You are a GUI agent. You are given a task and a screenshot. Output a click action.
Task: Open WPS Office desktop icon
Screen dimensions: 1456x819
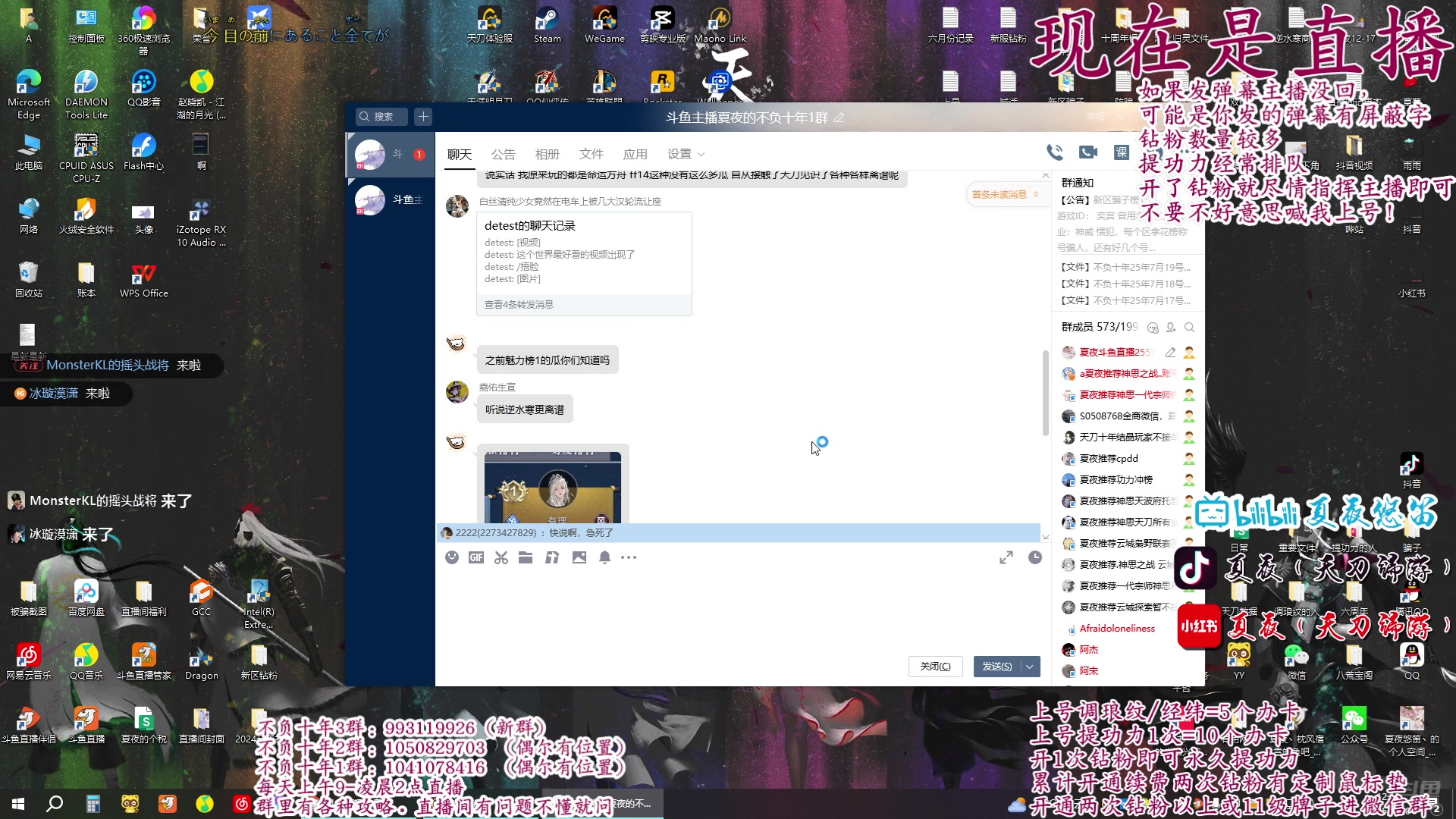point(143,280)
